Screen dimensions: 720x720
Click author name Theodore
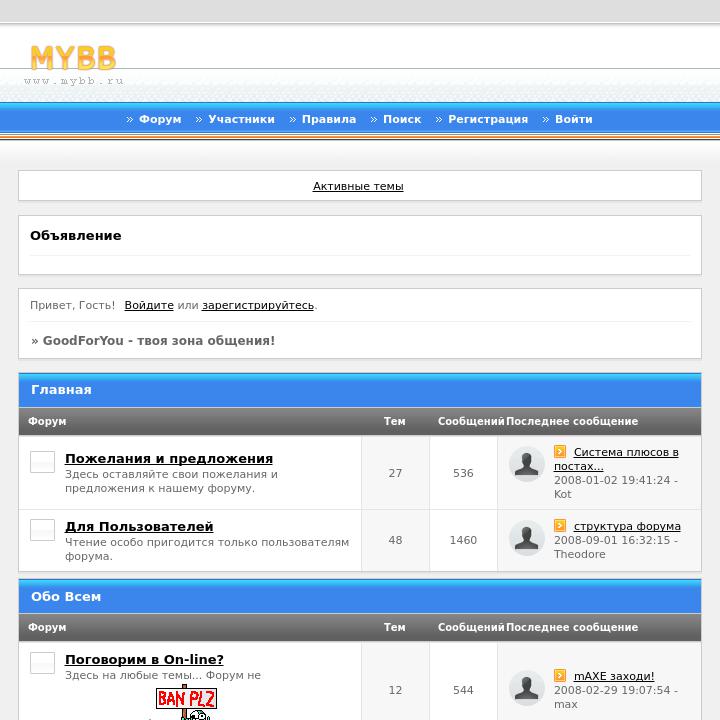point(579,554)
